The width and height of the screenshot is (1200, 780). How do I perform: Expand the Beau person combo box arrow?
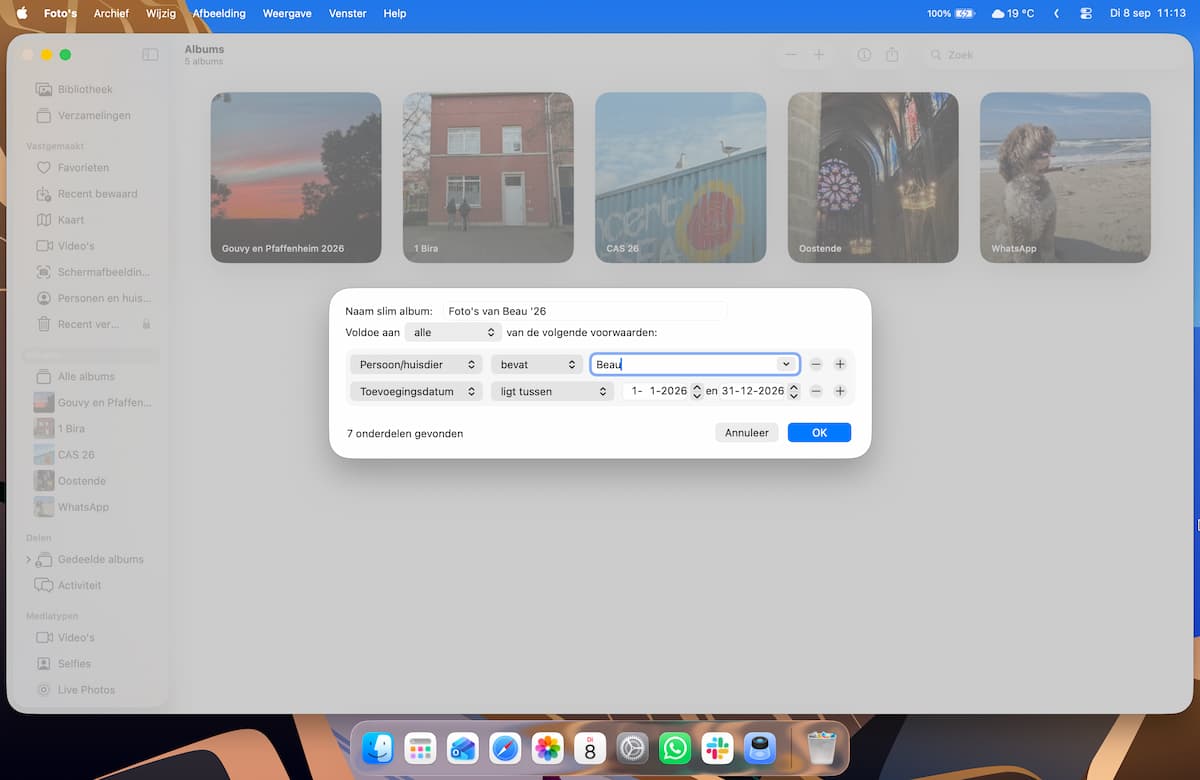pos(786,365)
